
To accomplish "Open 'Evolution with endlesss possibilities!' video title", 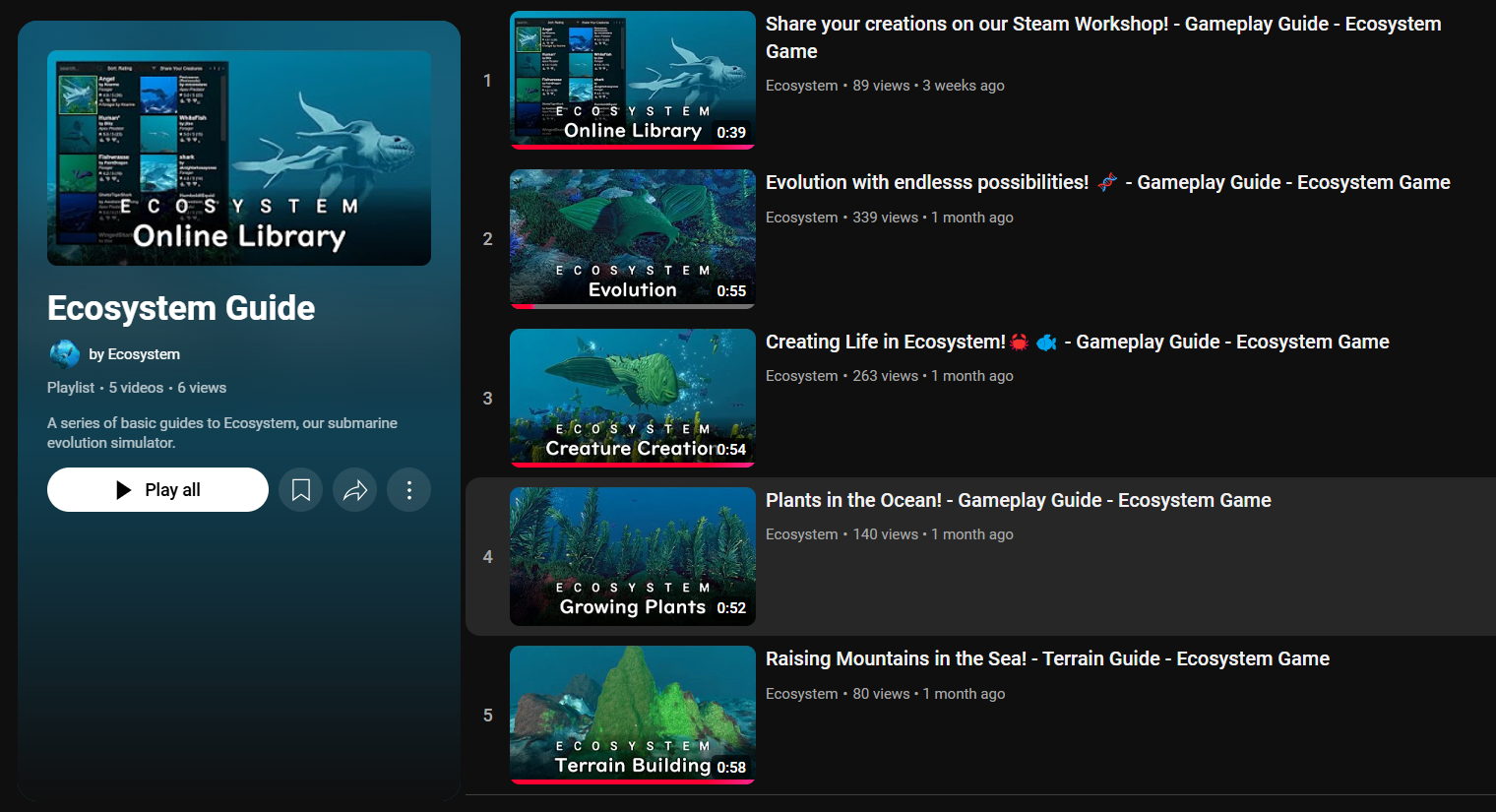I will (x=1108, y=182).
